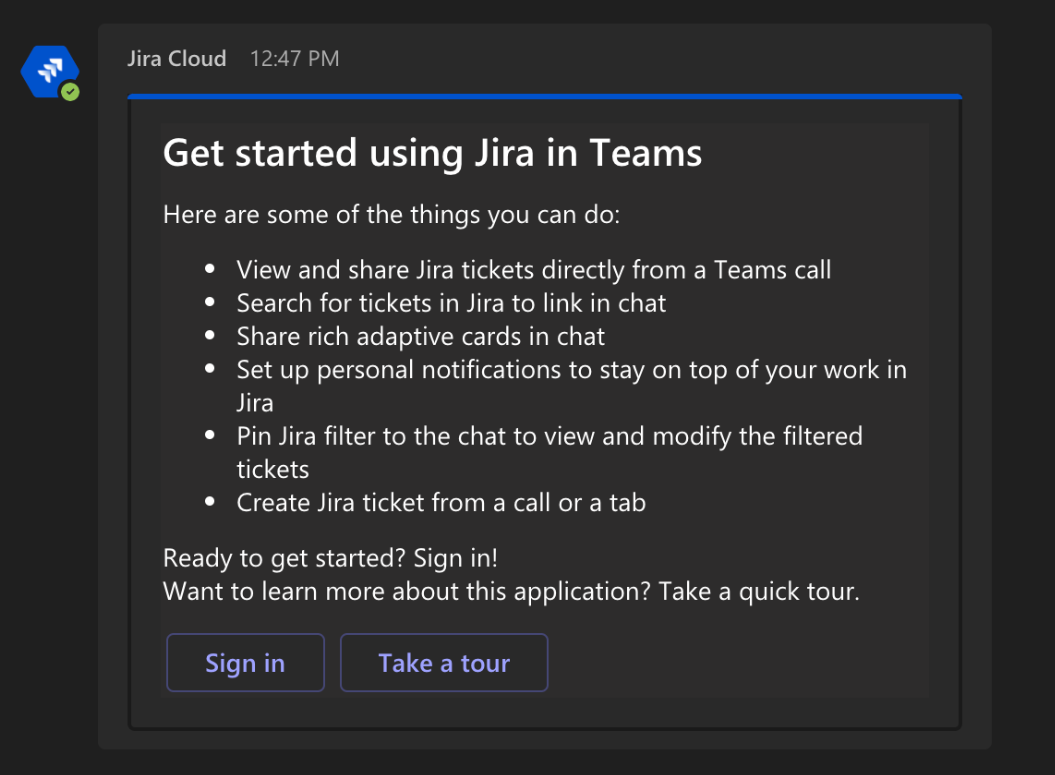Click "Share rich adaptive cards in chat" item
The width and height of the screenshot is (1055, 775).
[x=421, y=336]
